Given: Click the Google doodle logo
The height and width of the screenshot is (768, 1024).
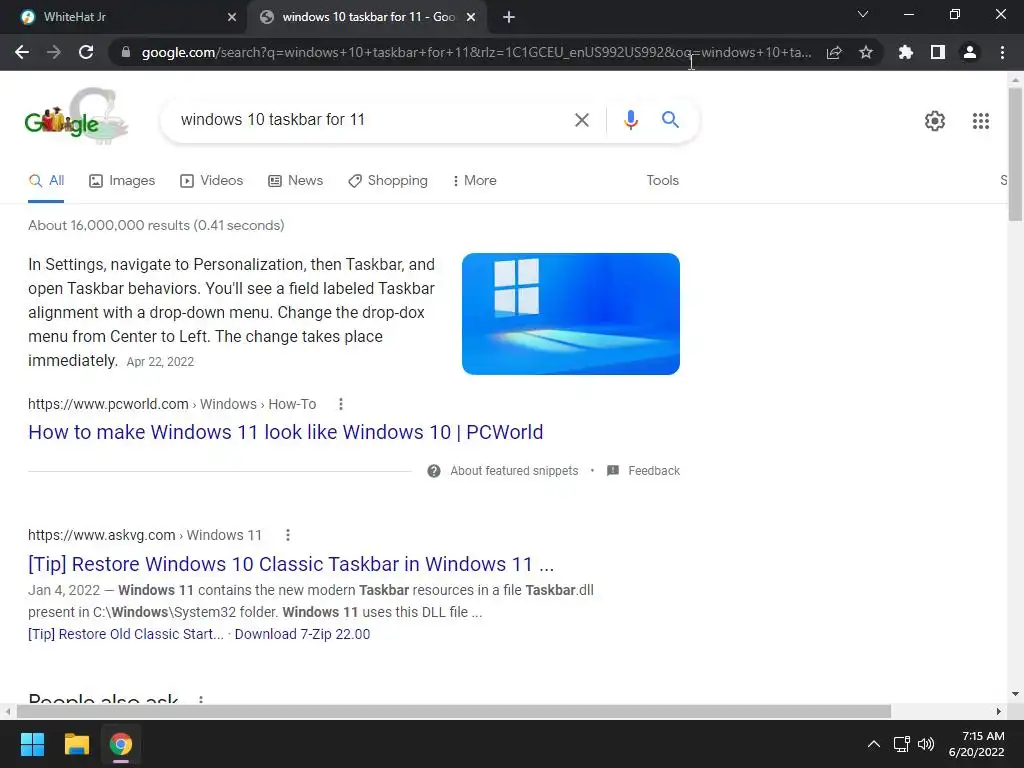Looking at the screenshot, I should [76, 116].
